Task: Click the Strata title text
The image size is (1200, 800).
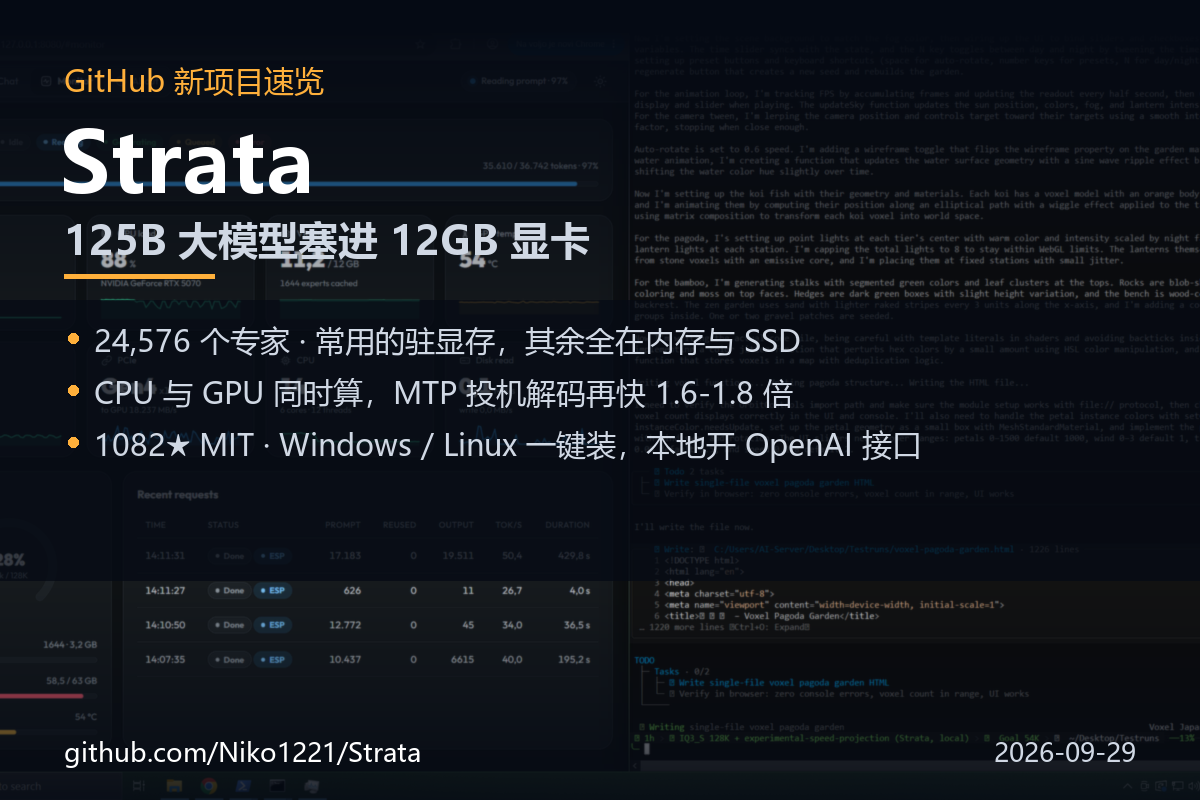Action: (x=187, y=160)
